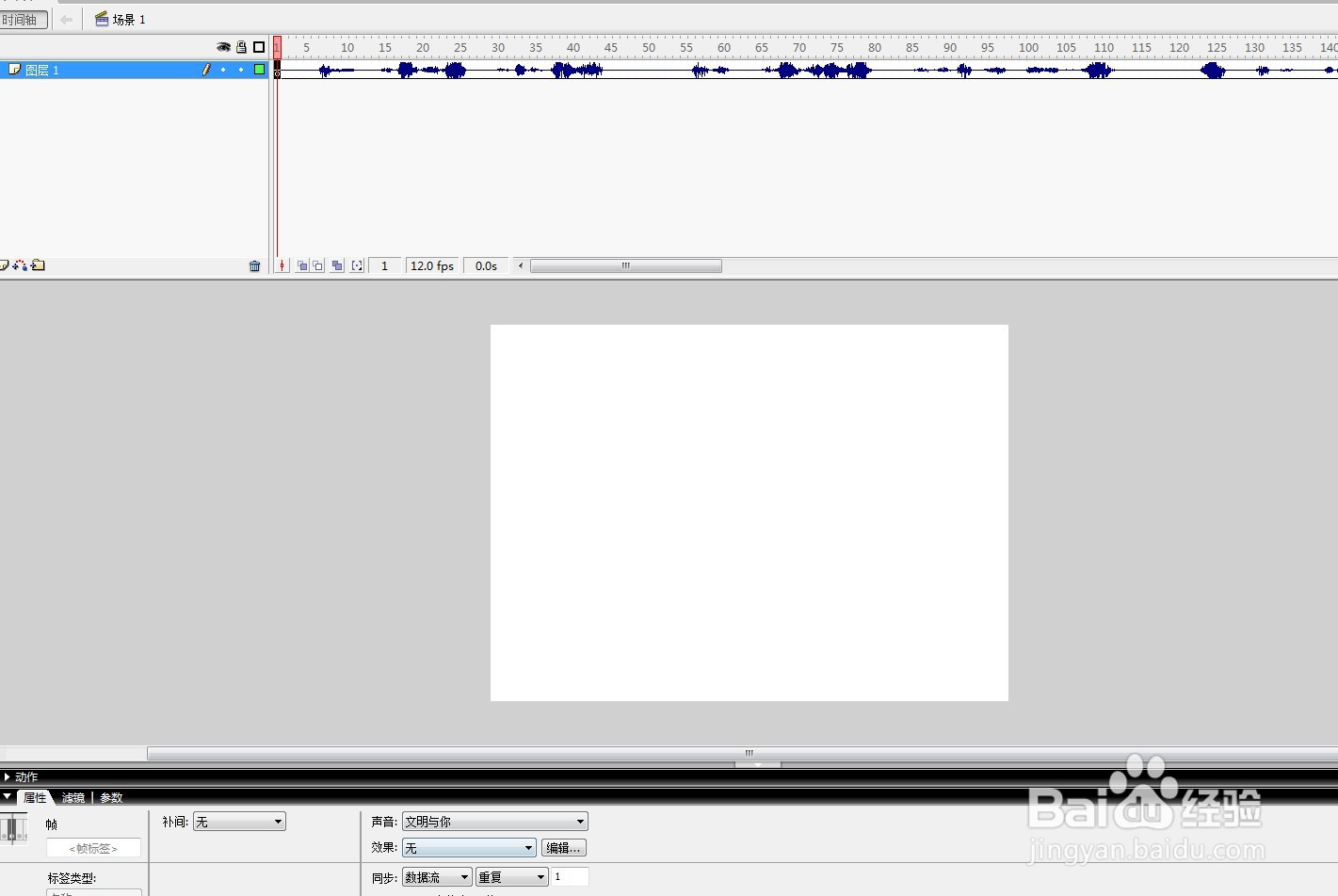Click the current frame number field
Viewport: 1338px width, 896px height.
coord(384,266)
